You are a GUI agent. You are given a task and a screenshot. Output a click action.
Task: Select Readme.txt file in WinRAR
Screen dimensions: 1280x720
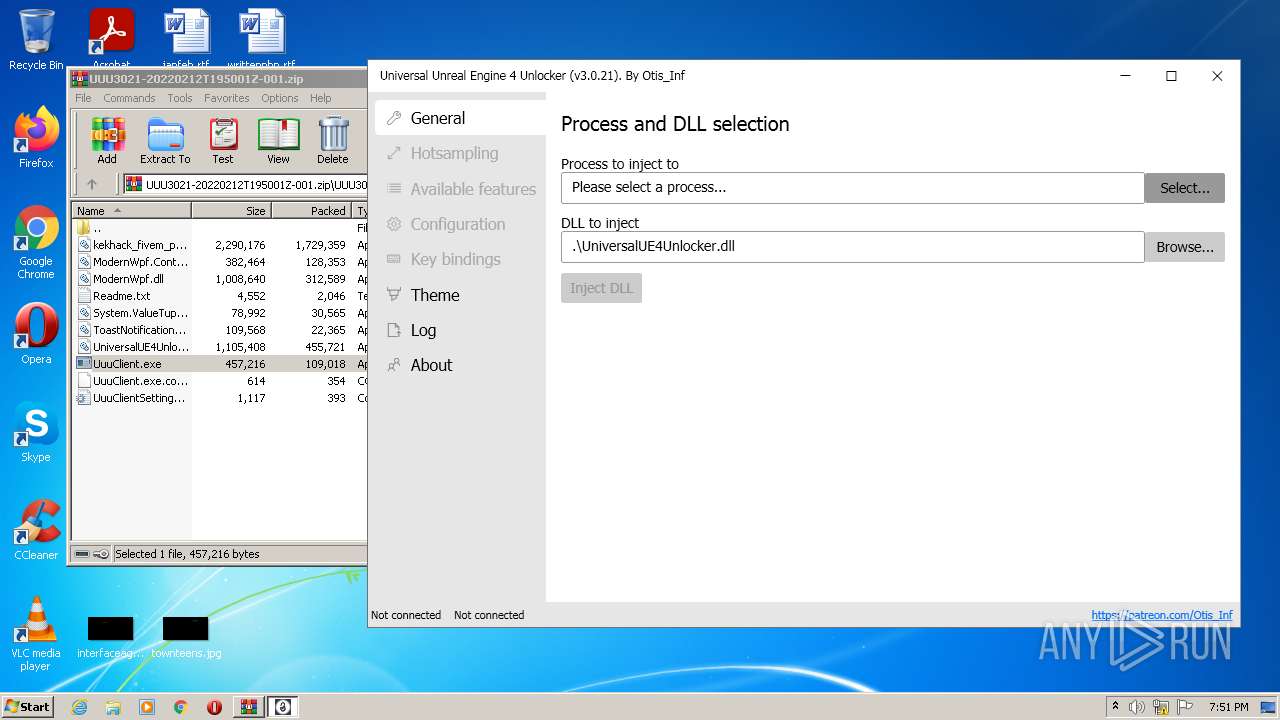point(220,296)
